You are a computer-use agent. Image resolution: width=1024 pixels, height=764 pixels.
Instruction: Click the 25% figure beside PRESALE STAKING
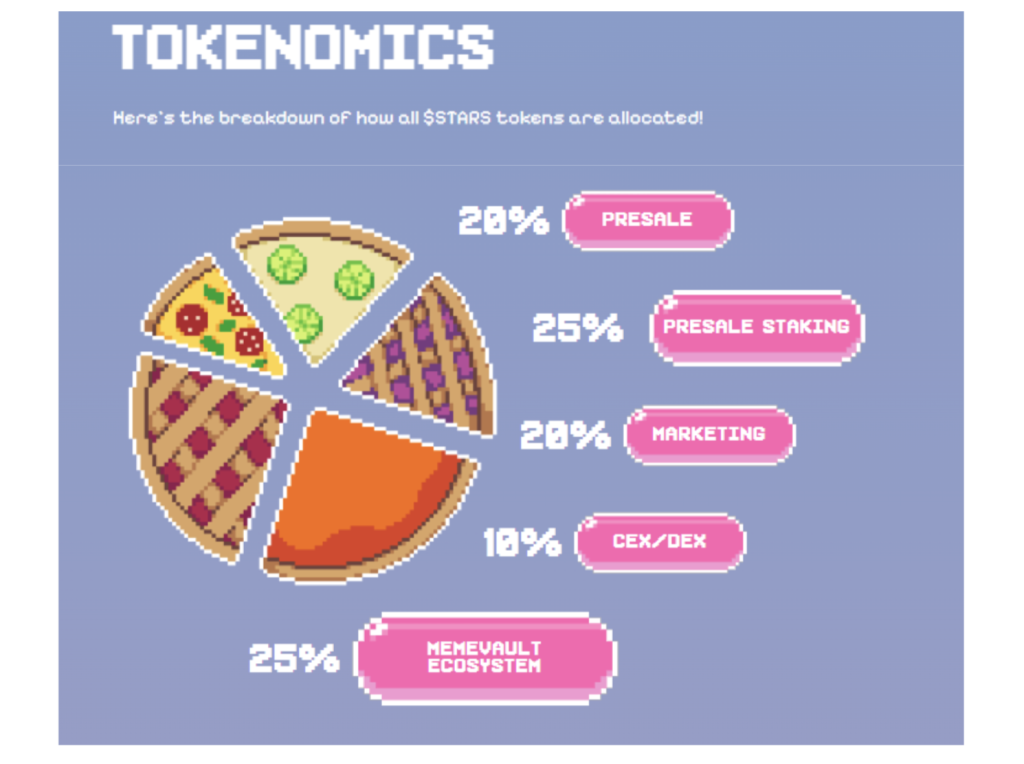point(578,328)
